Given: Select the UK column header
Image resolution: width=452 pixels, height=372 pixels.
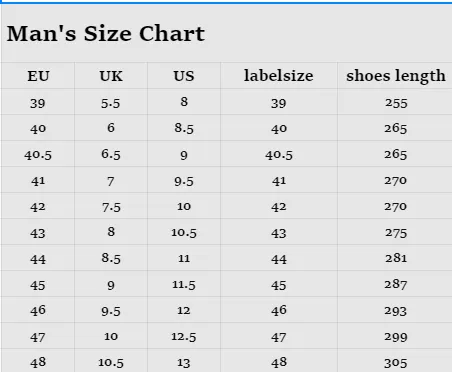Looking at the screenshot, I should pos(111,76).
